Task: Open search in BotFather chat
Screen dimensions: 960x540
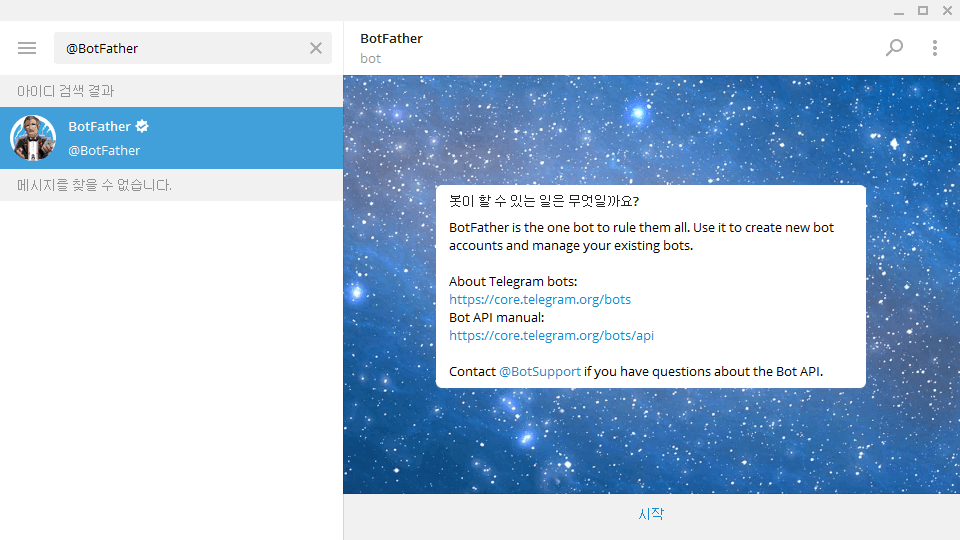Action: [x=894, y=48]
